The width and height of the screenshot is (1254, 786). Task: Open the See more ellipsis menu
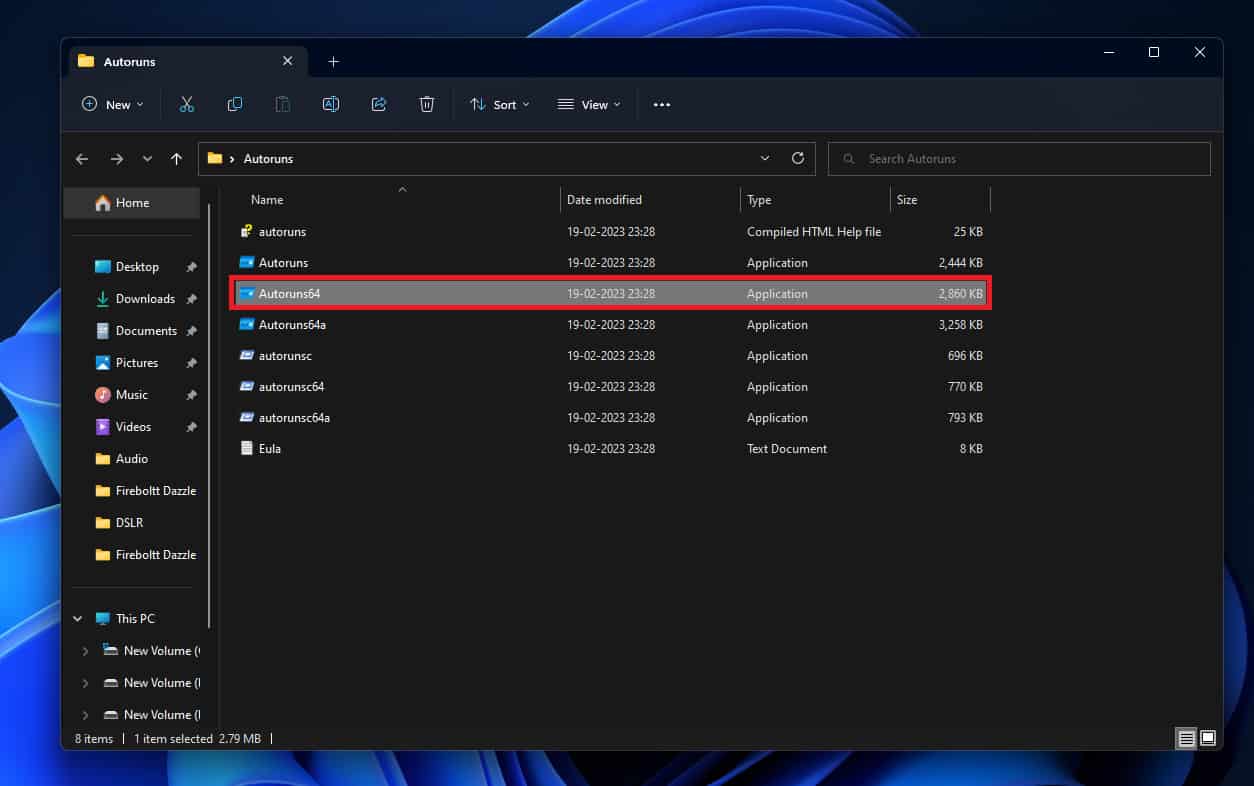(662, 104)
